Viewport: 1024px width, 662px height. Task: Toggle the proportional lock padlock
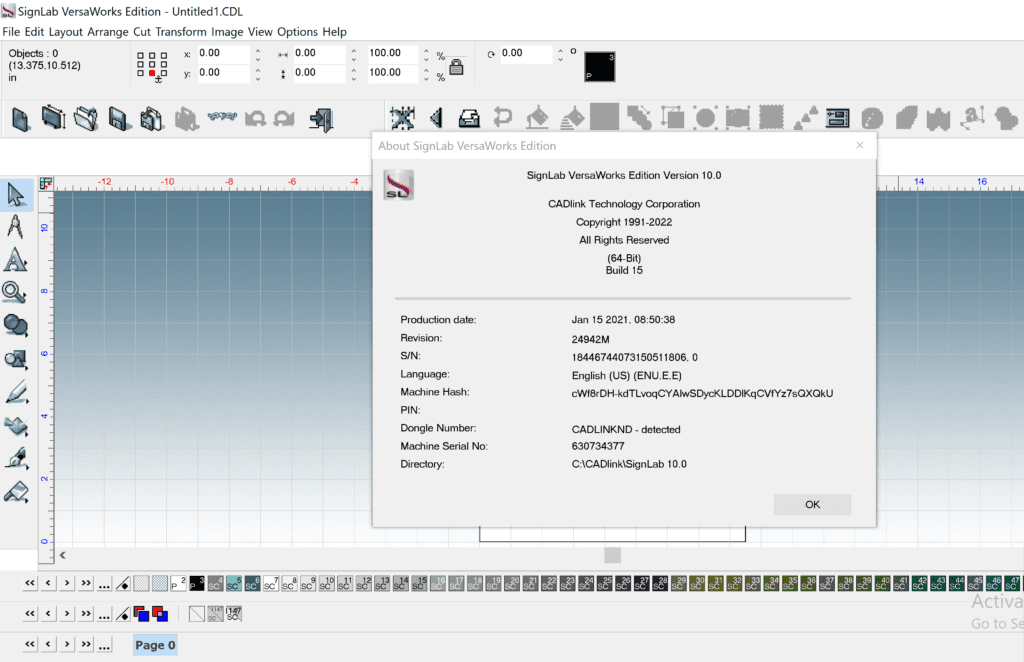coord(456,67)
